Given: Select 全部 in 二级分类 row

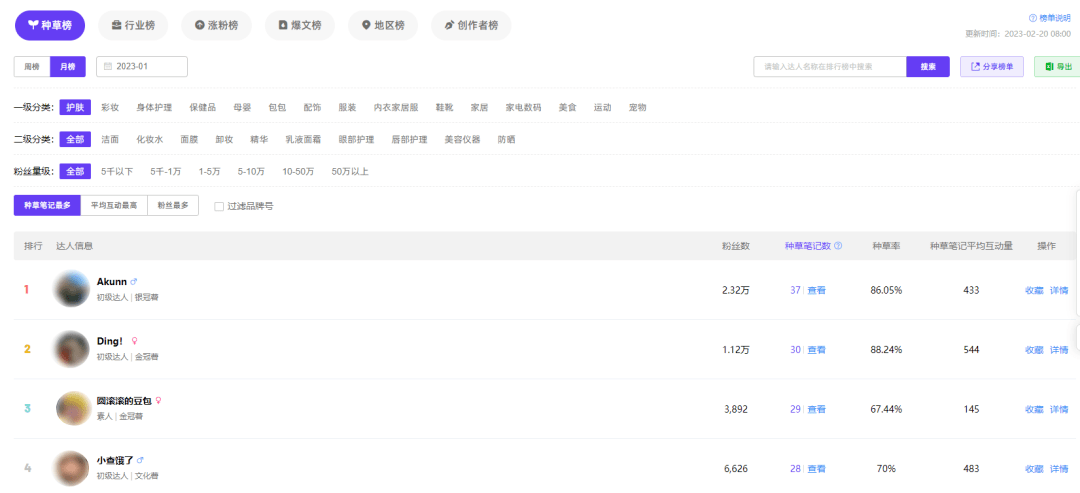Looking at the screenshot, I should pos(75,139).
